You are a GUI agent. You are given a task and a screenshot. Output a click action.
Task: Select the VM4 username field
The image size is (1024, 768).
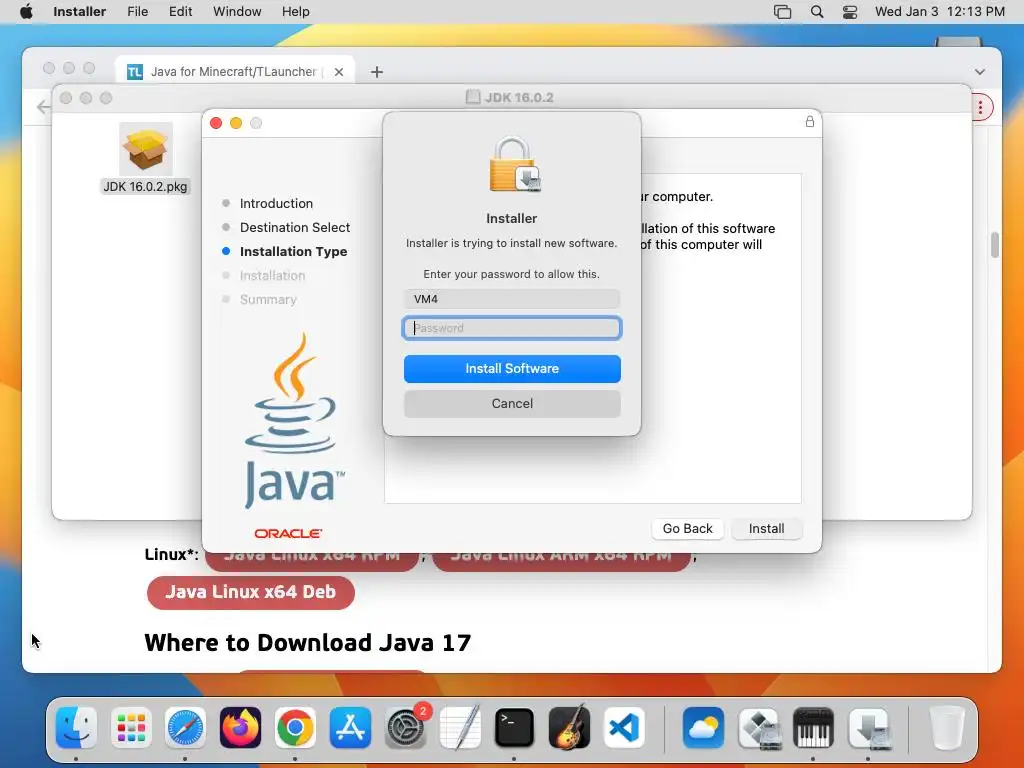pos(512,299)
